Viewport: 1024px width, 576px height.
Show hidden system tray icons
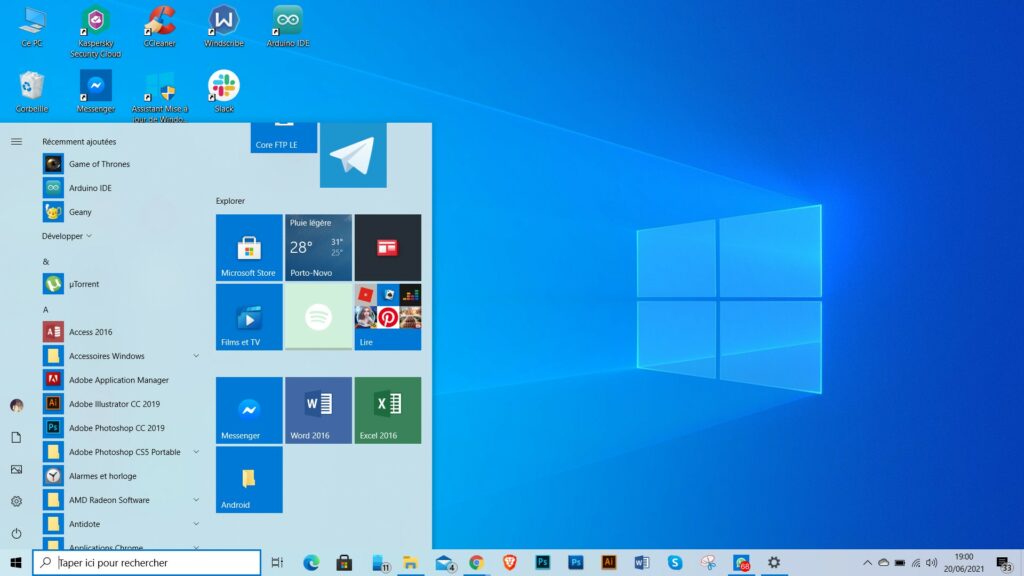pyautogui.click(x=867, y=562)
